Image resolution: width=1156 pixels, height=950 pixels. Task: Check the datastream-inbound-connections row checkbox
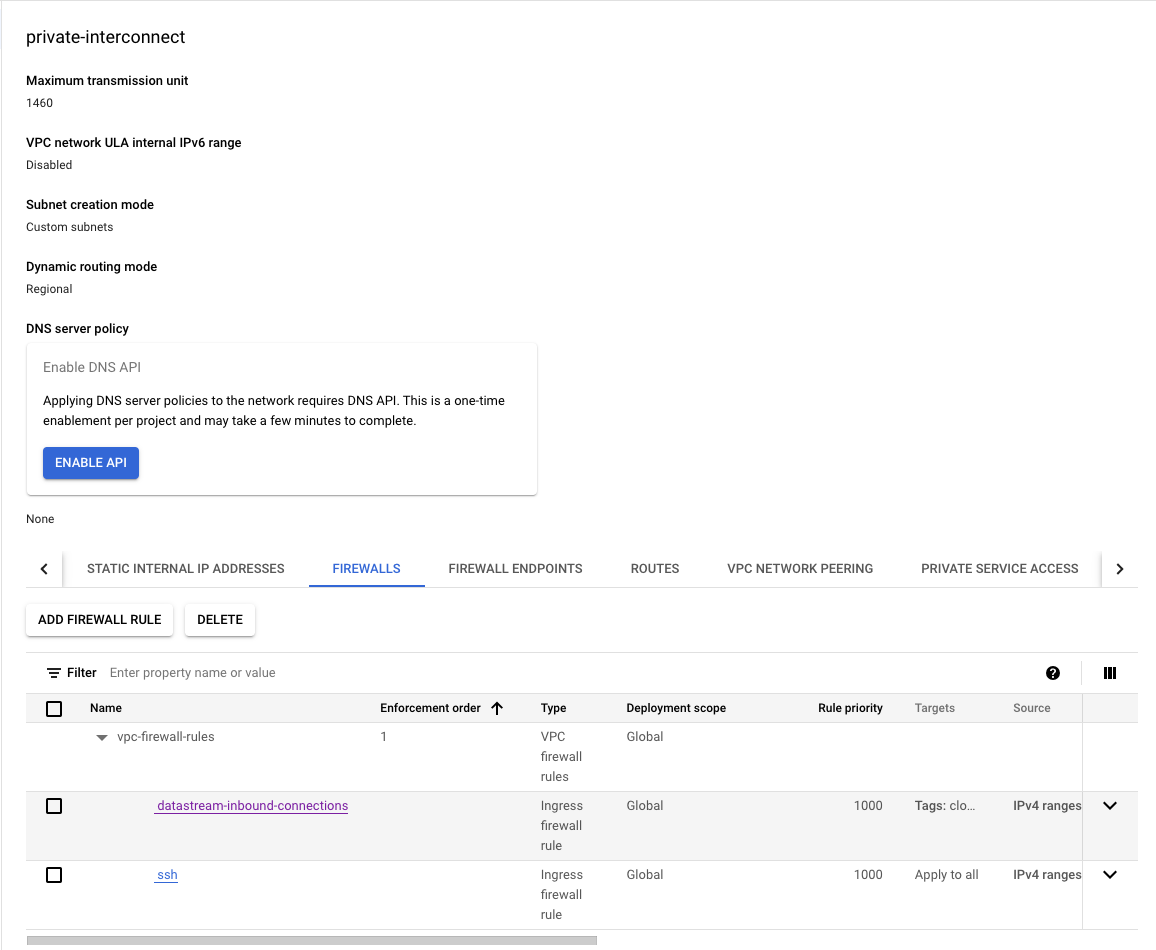54,806
